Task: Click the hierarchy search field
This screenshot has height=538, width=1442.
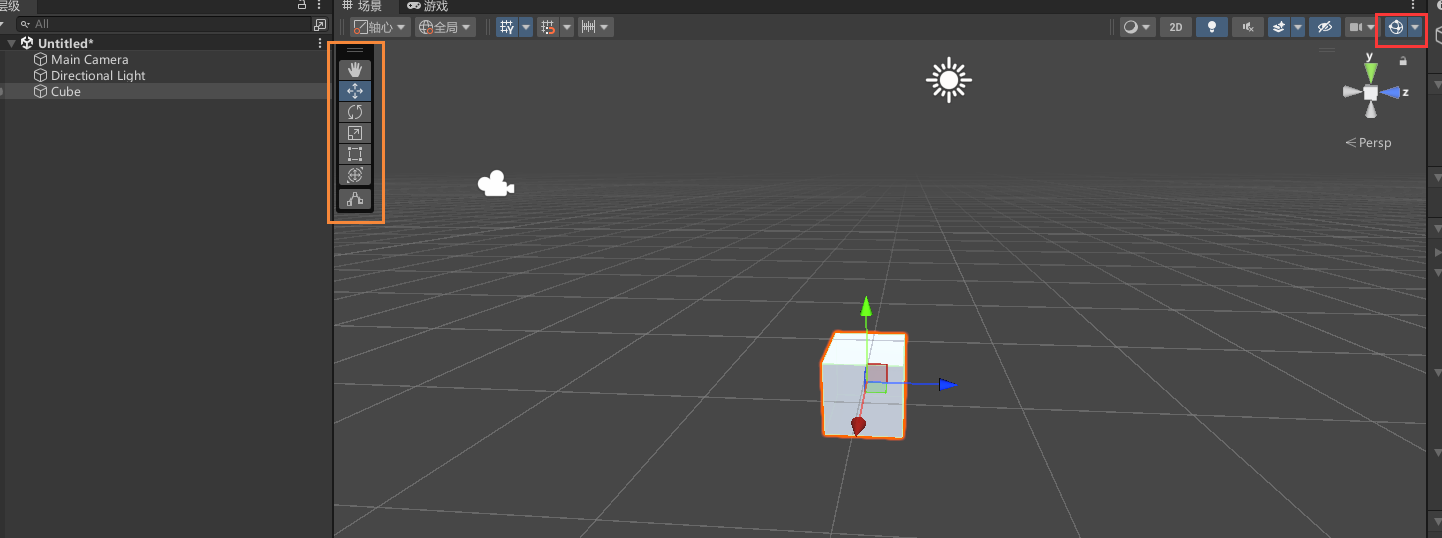Action: [170, 24]
